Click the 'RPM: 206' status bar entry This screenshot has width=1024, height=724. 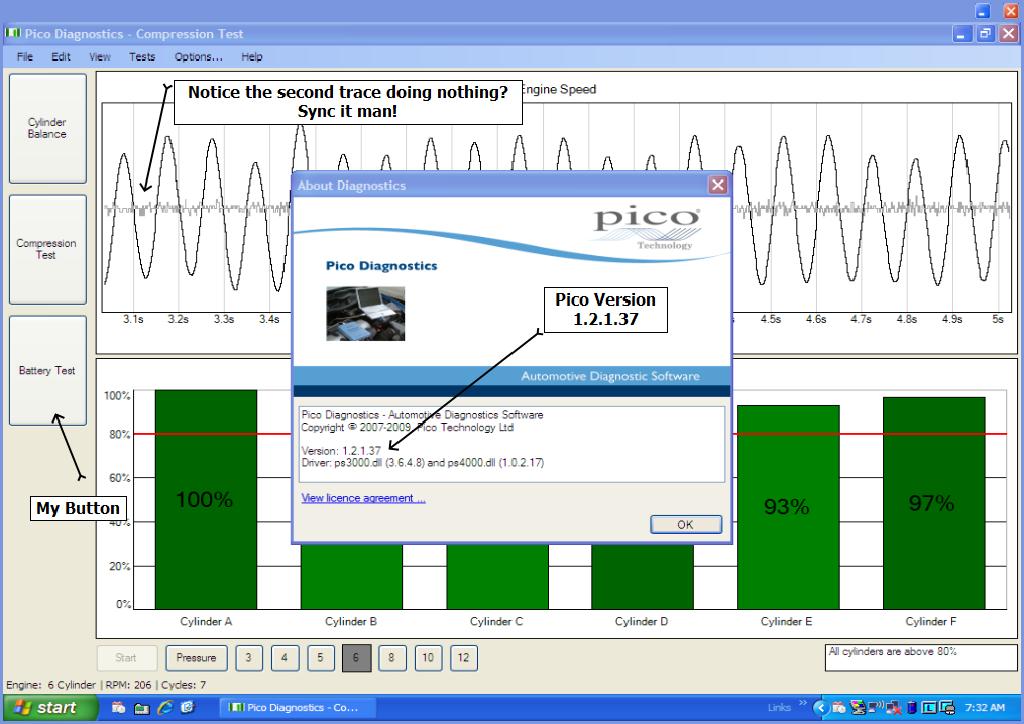[x=128, y=685]
